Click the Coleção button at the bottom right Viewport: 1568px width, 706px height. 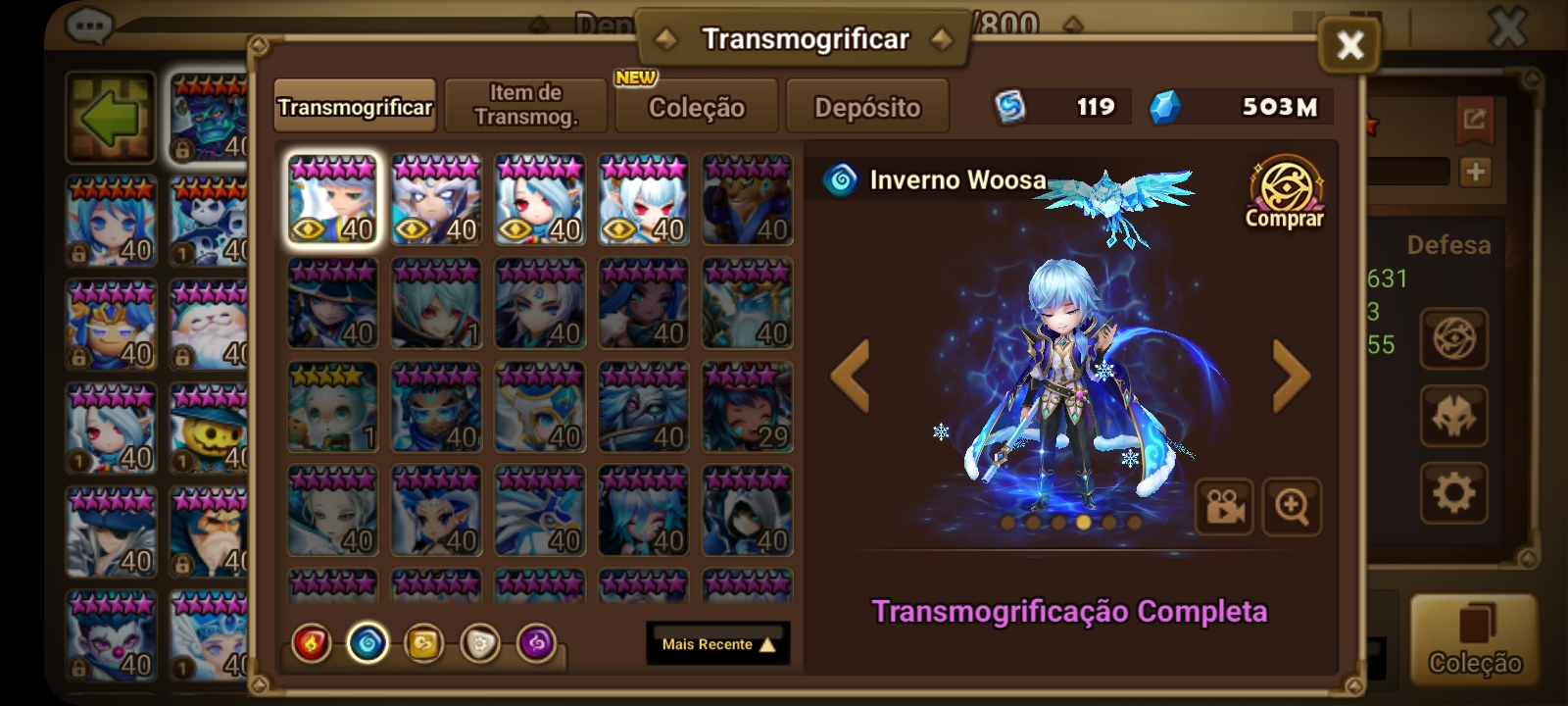(1474, 639)
